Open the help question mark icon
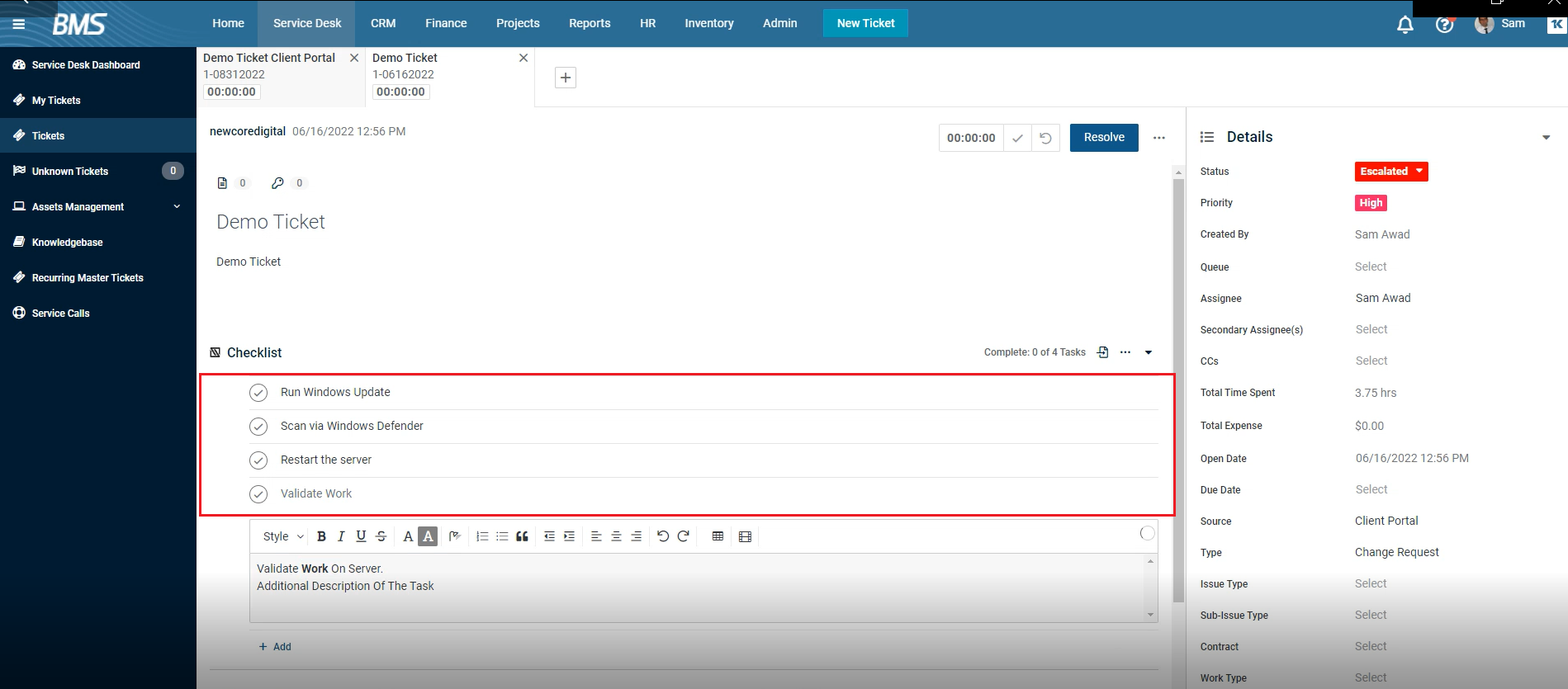 pyautogui.click(x=1444, y=25)
